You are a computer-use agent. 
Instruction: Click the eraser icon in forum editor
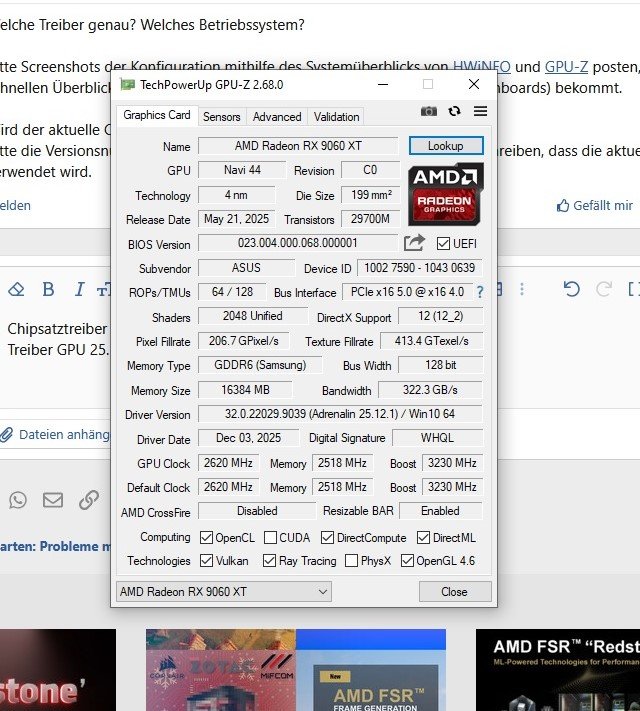[x=16, y=289]
